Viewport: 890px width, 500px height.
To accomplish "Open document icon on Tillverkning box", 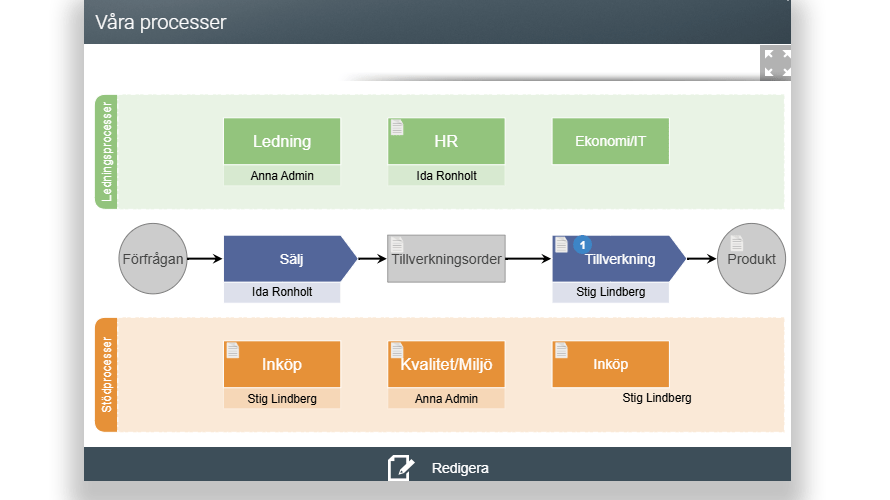I will click(561, 245).
